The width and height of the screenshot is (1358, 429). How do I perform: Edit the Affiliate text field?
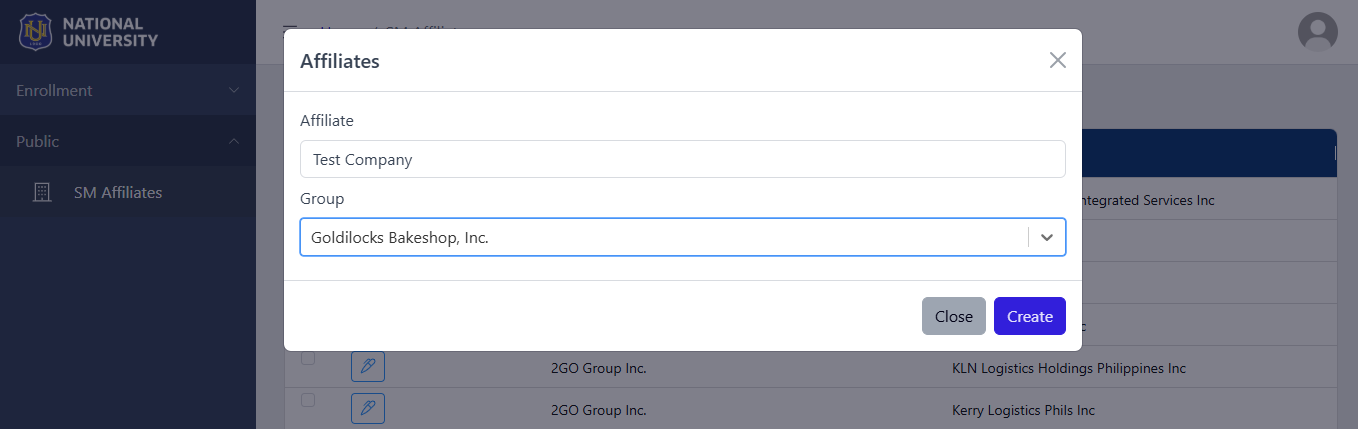(x=683, y=159)
